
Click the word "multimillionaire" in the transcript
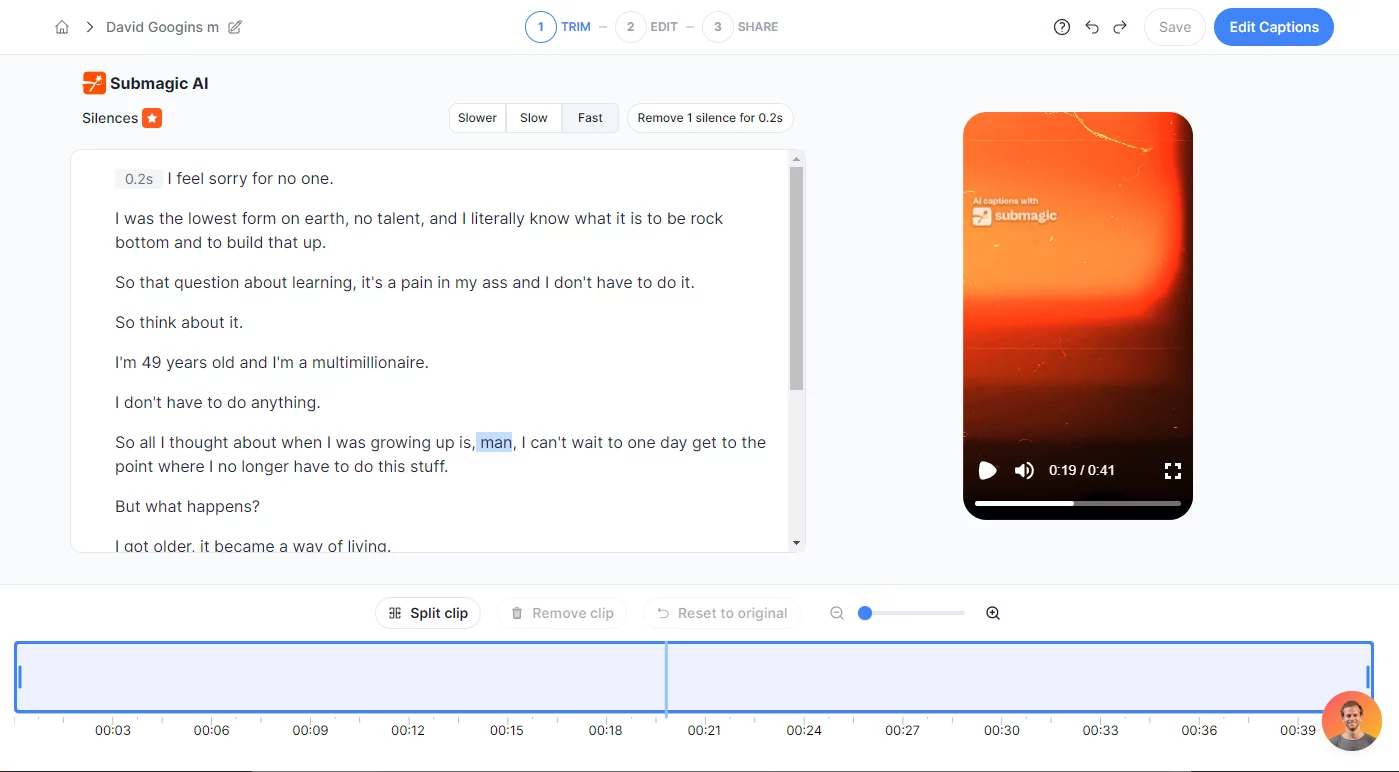(368, 362)
